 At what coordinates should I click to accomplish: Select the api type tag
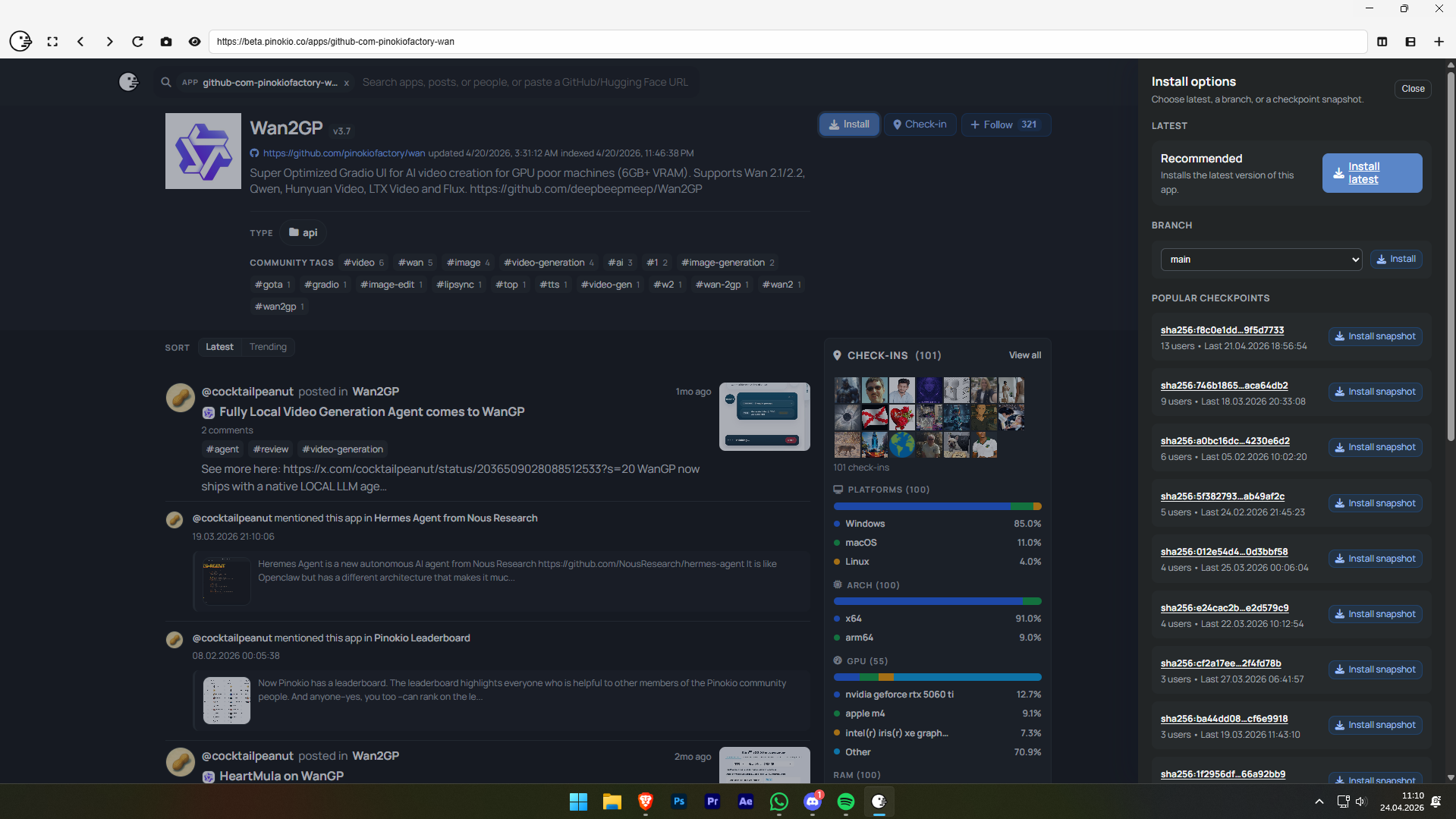tap(303, 232)
